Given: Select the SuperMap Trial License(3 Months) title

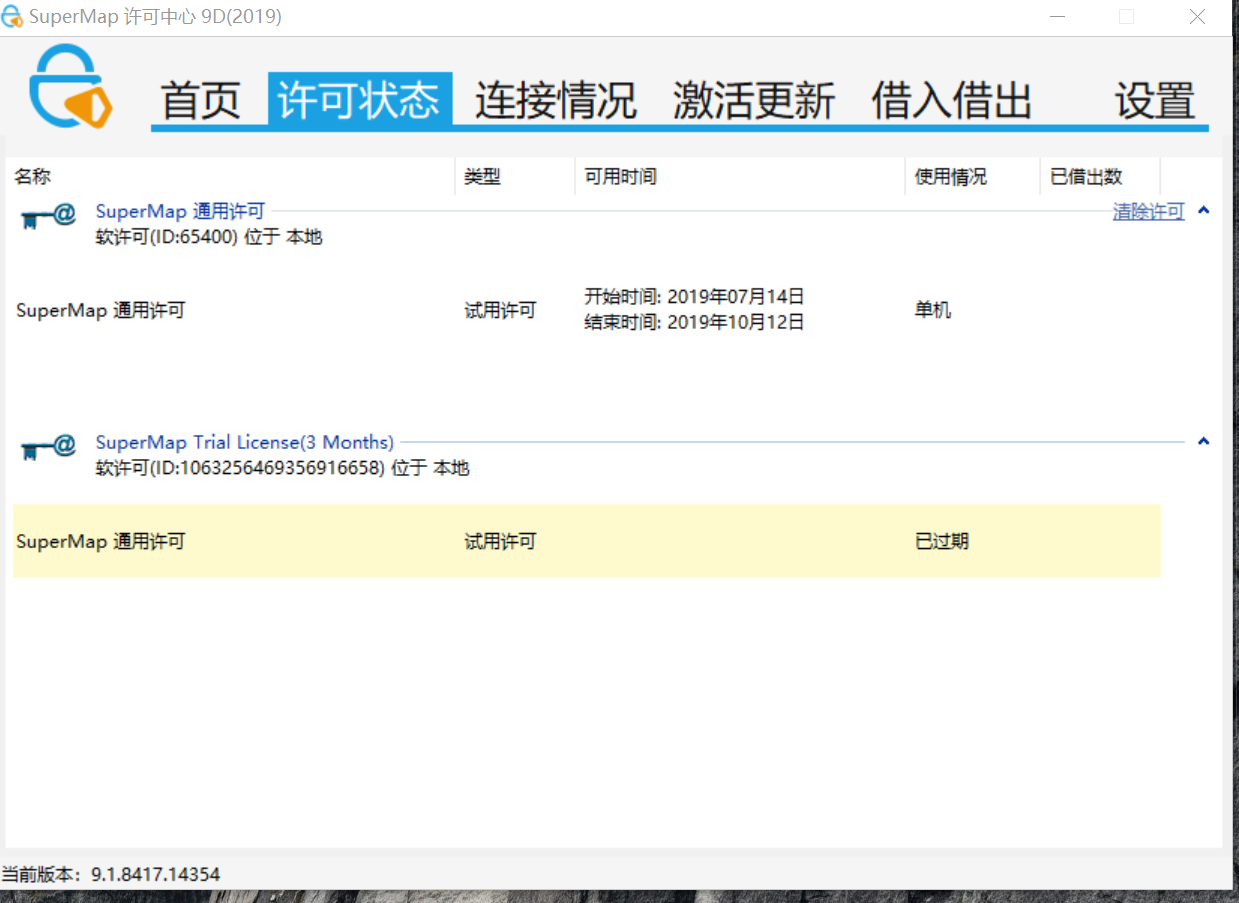Looking at the screenshot, I should tap(245, 442).
